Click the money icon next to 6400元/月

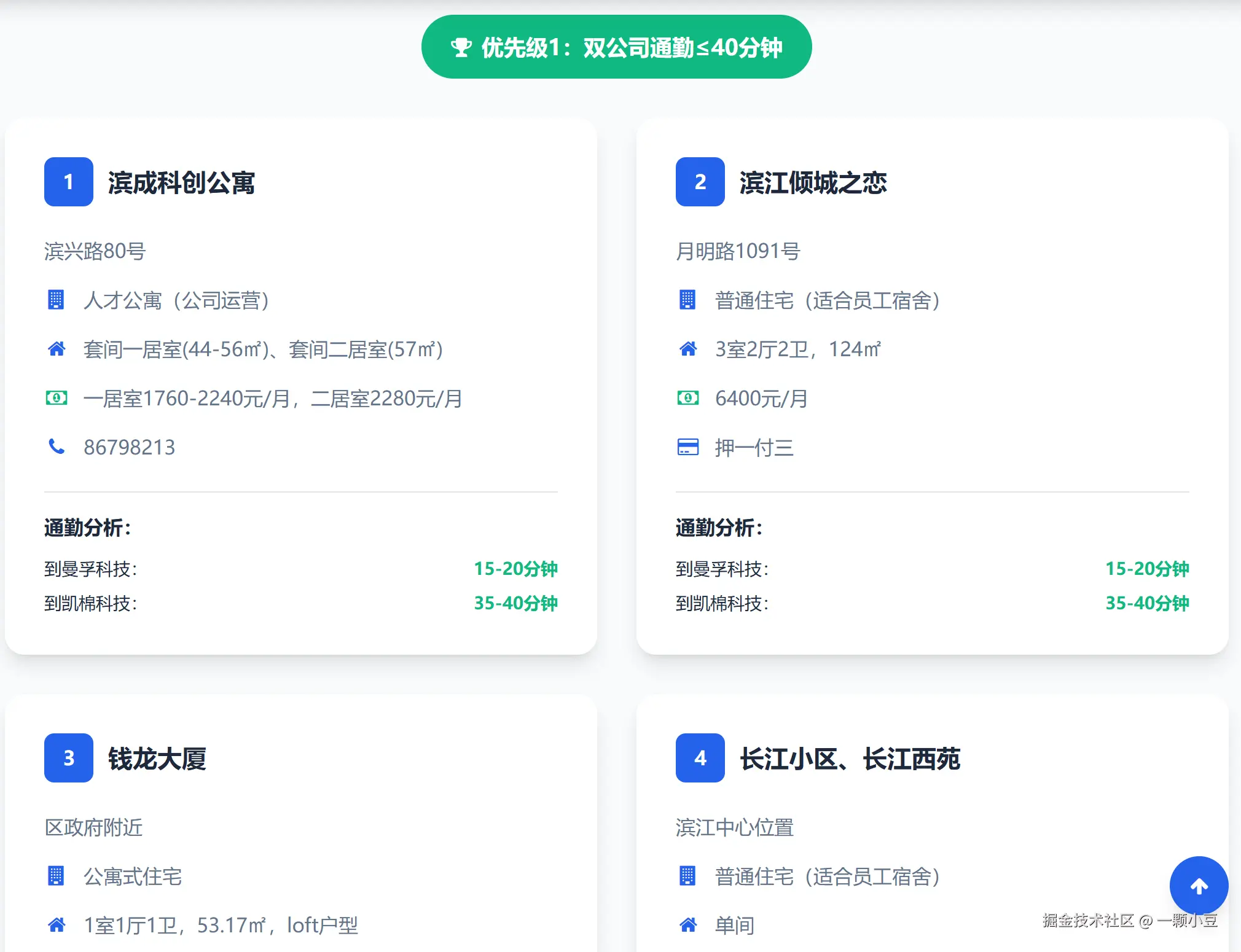[687, 398]
